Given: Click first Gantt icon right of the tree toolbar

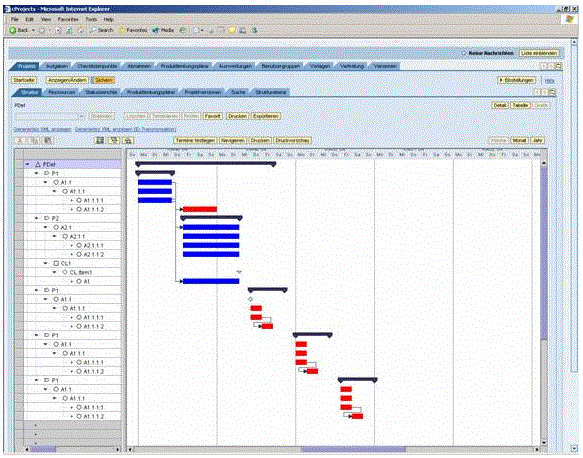Looking at the screenshot, I should click(100, 141).
